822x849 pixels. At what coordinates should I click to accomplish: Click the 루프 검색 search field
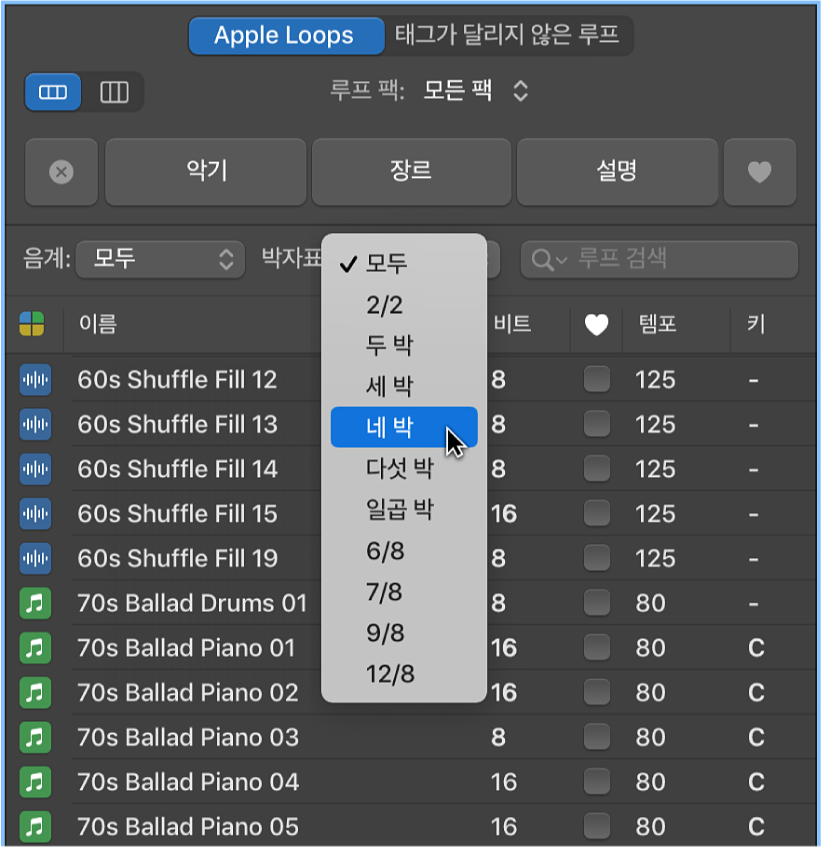(680, 260)
